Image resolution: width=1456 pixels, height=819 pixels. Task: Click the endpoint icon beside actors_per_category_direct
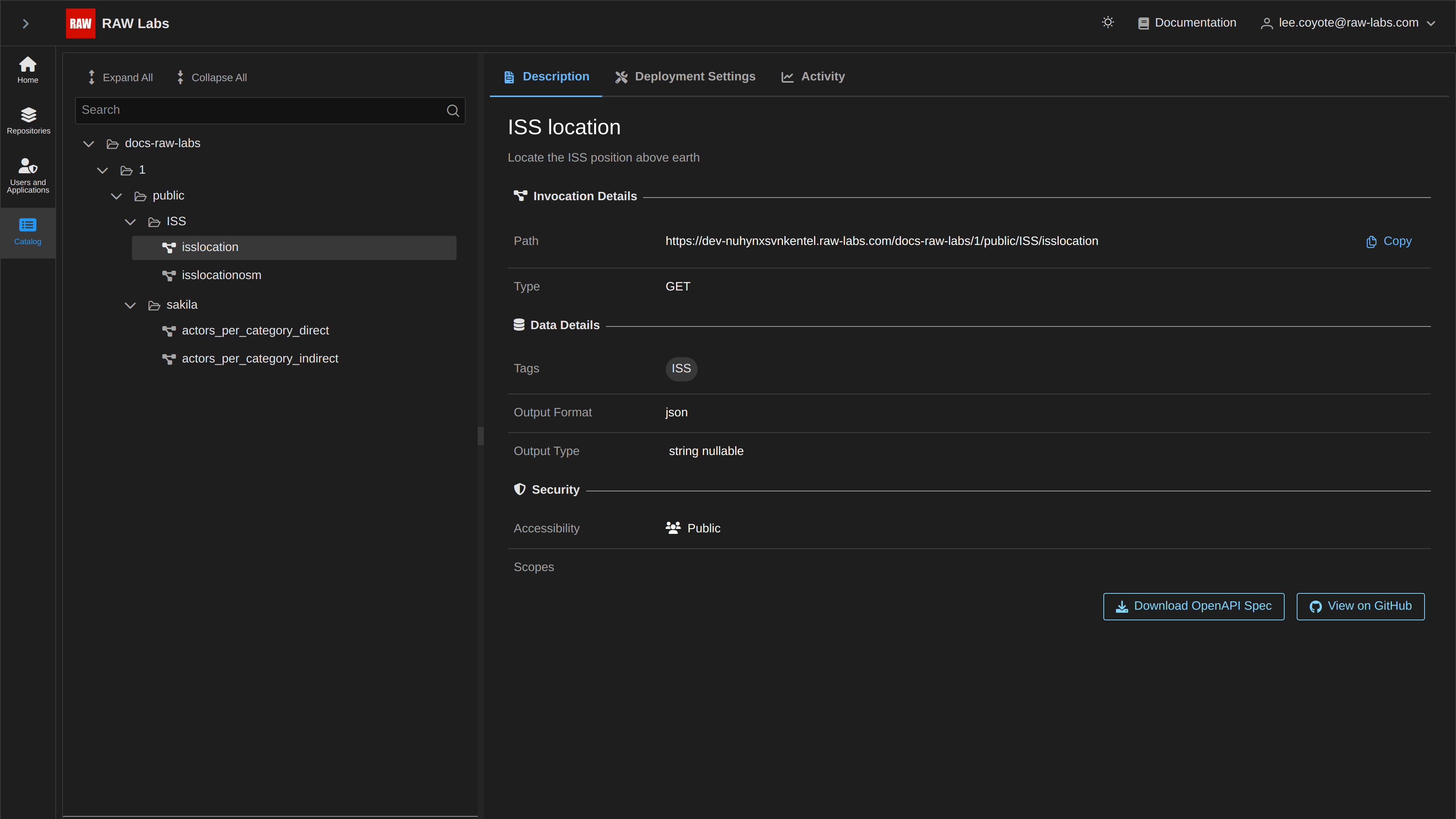[x=169, y=331]
